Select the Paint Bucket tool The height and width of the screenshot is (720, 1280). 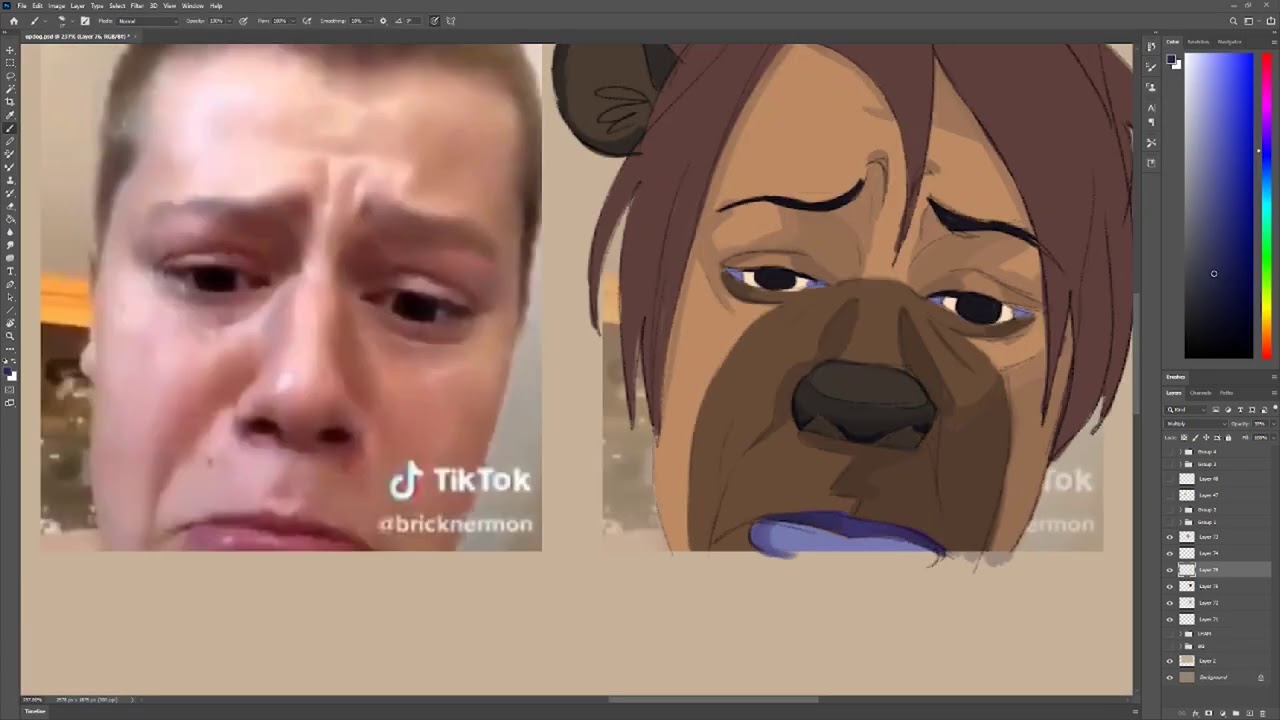click(10, 218)
